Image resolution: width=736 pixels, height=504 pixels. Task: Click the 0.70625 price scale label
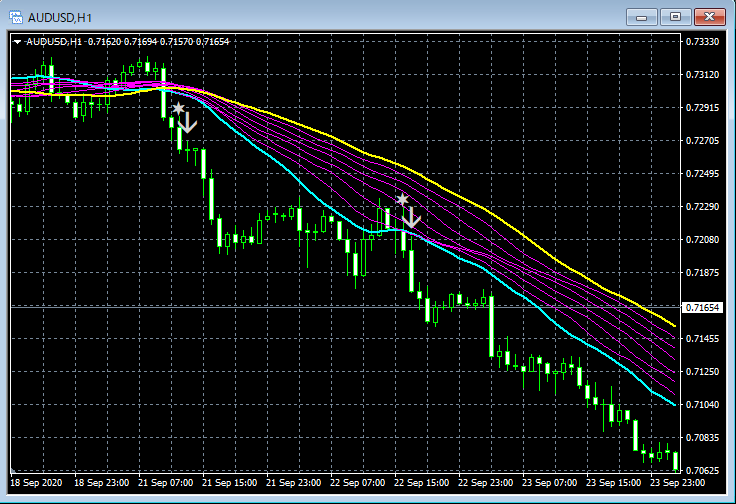tap(702, 470)
